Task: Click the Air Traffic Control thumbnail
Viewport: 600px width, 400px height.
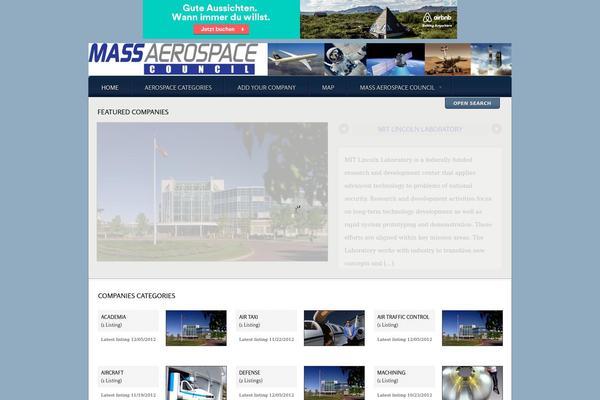Action: pyautogui.click(x=472, y=328)
